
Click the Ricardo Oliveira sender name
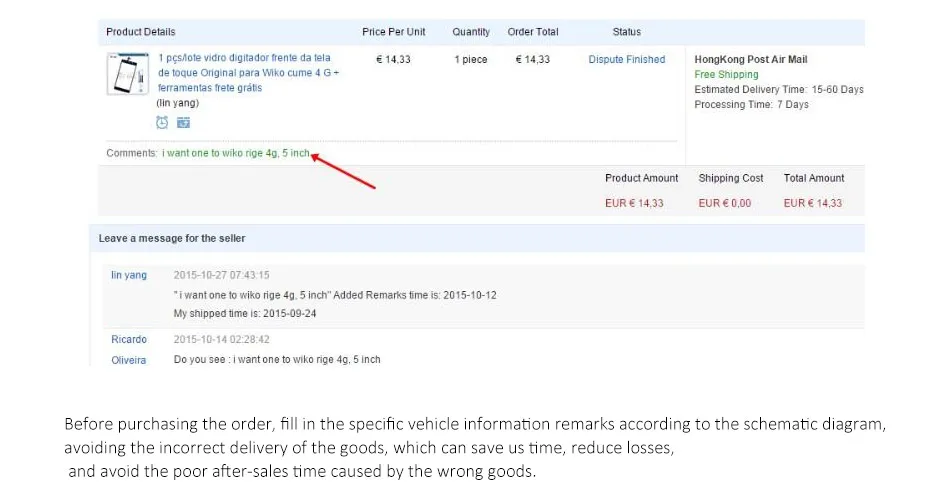[x=129, y=349]
